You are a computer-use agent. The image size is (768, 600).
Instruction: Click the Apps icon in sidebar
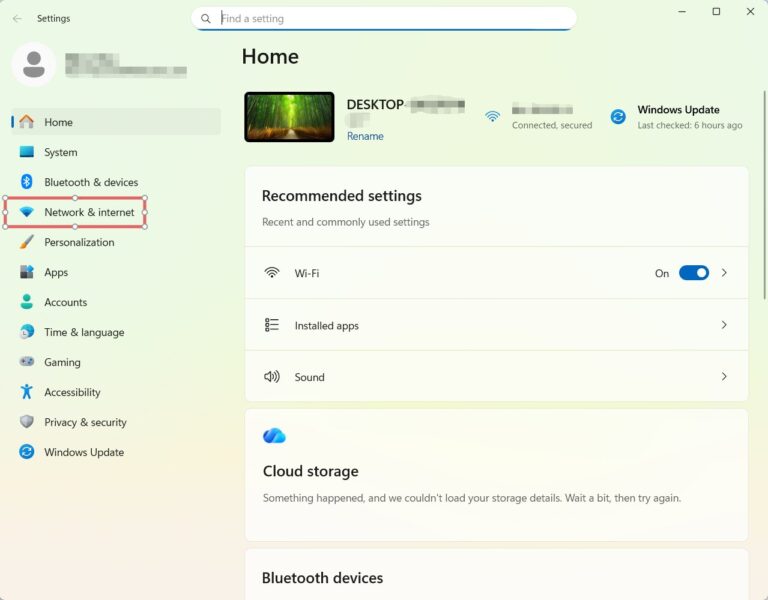click(26, 272)
